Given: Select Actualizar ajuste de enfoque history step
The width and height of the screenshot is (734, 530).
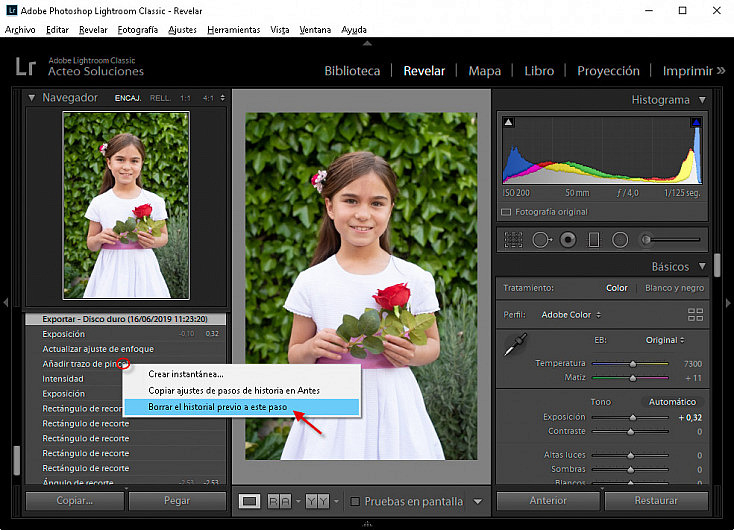Looking at the screenshot, I should tap(125, 349).
